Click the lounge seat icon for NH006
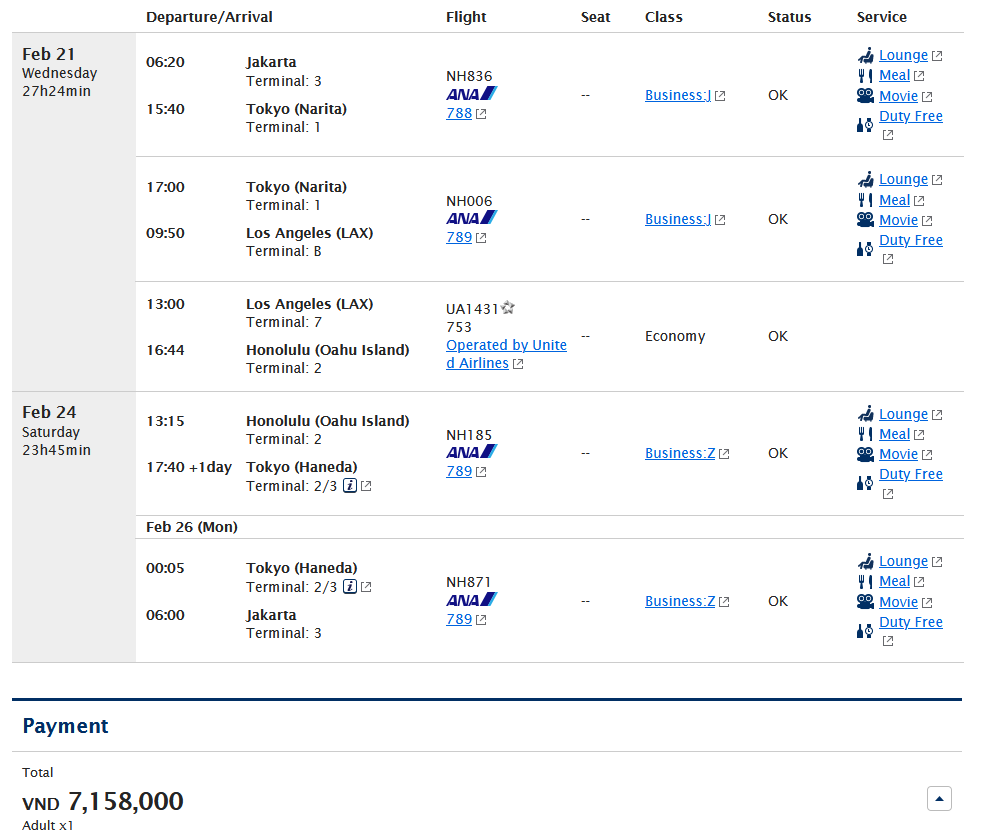 [866, 179]
